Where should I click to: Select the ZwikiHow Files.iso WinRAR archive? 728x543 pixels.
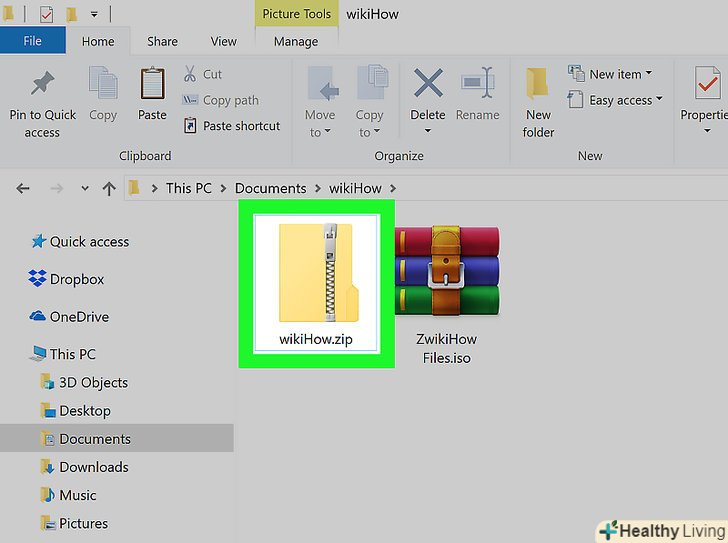(x=447, y=295)
